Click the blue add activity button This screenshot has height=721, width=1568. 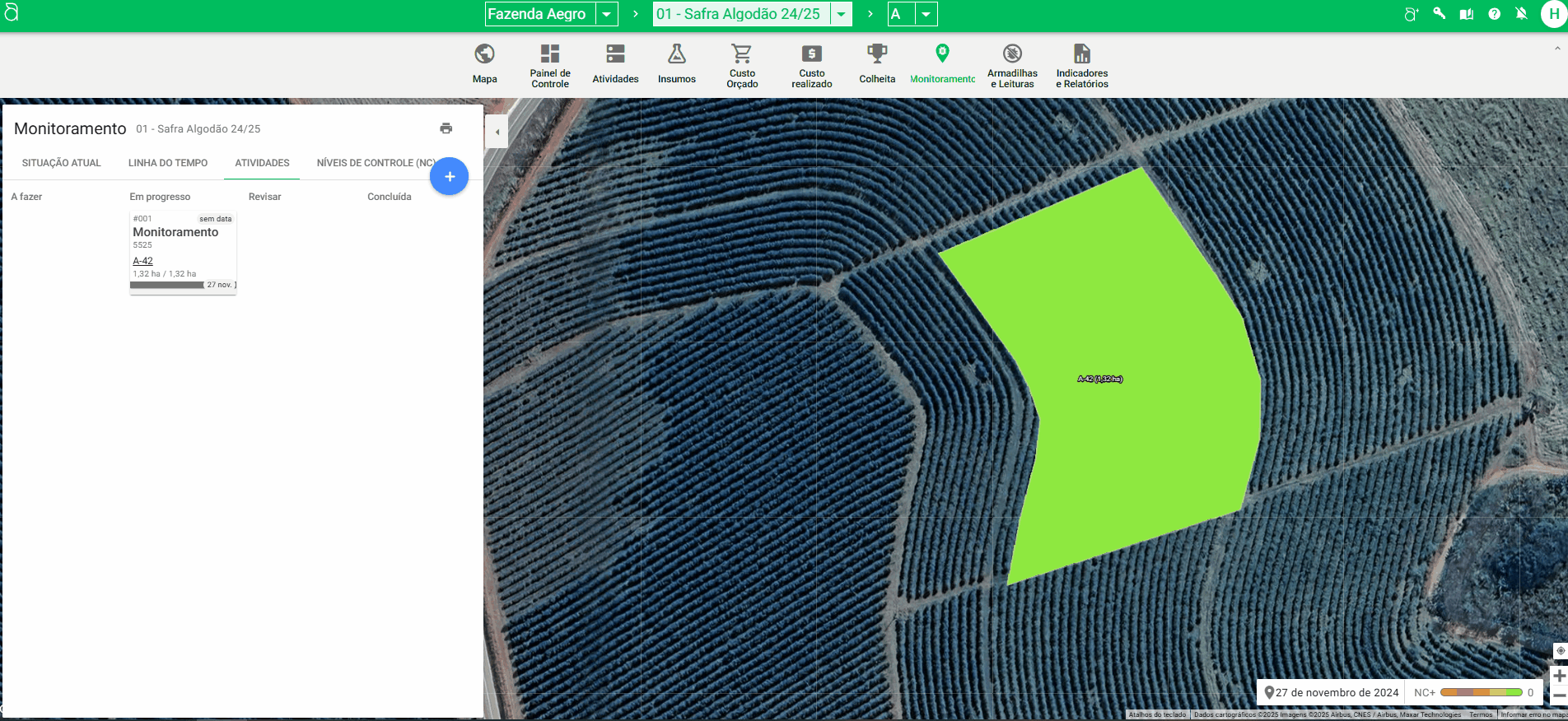449,176
